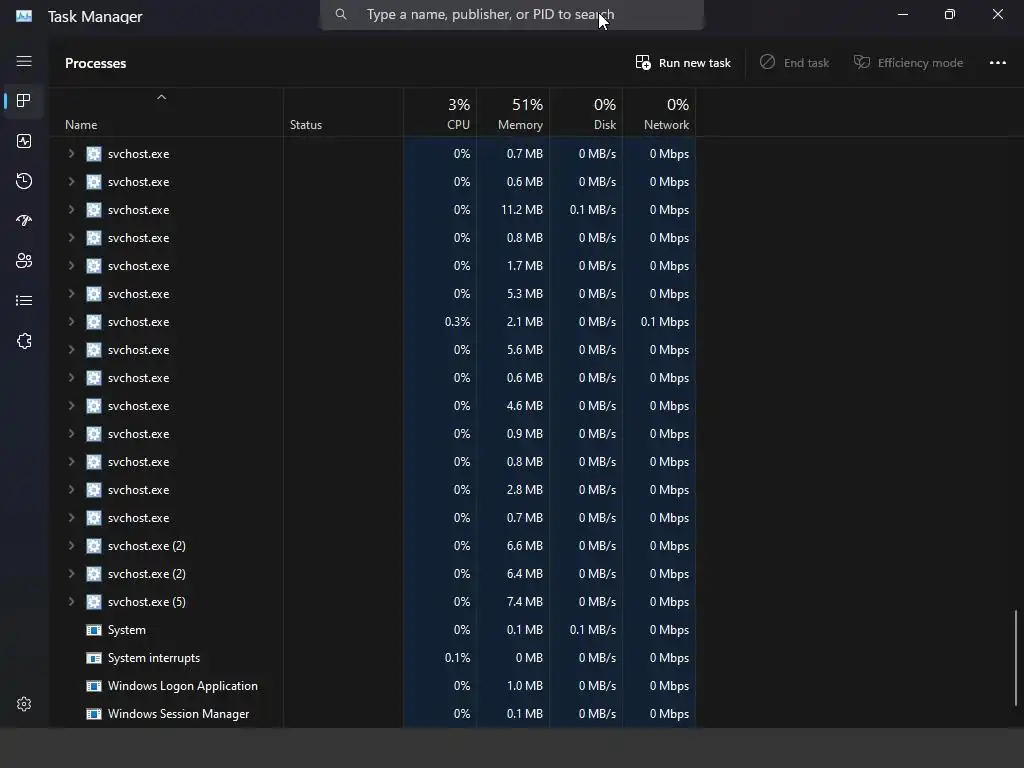Expand the svchost.exe using 5.3 MB memory
Viewport: 1024px width, 768px height.
[x=71, y=294]
